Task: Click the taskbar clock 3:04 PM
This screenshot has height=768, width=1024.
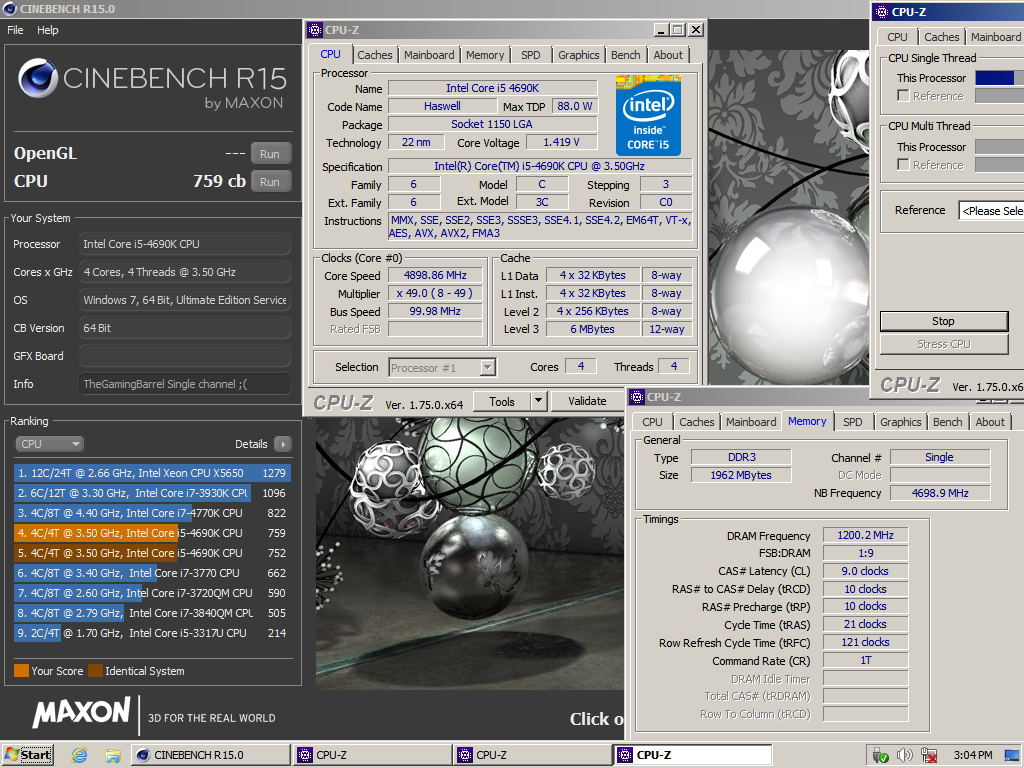Action: 972,756
